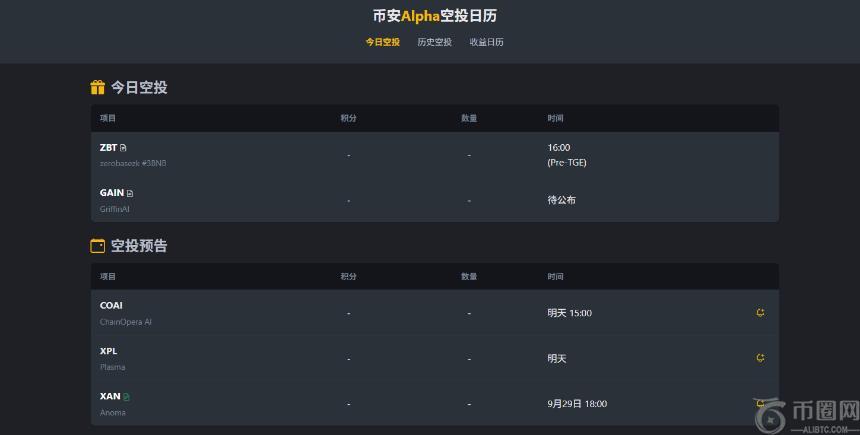Select the GAIN GriffinAI project
Screen dimensions: 860x435
[x=112, y=193]
